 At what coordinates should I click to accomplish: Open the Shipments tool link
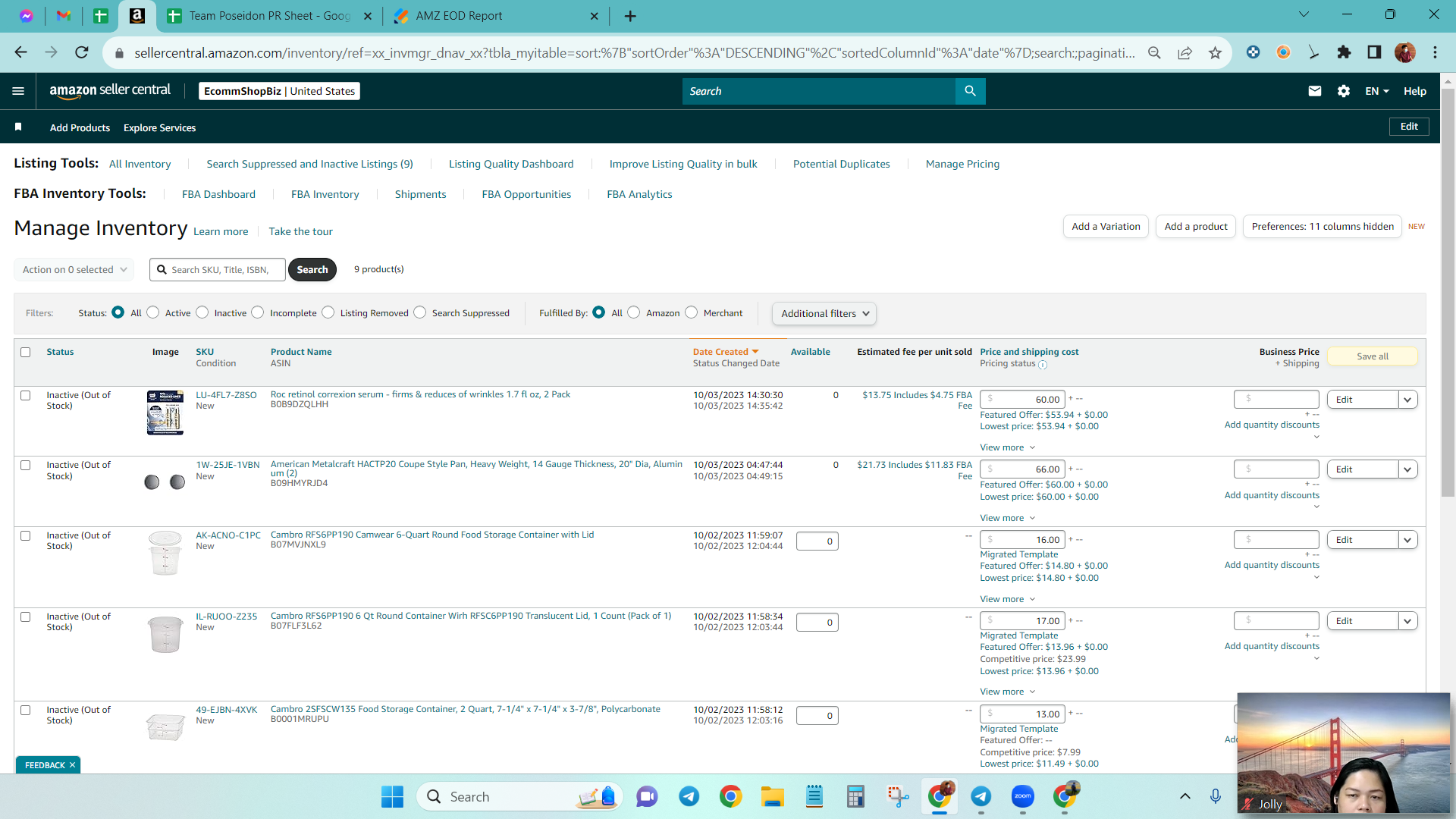point(420,194)
